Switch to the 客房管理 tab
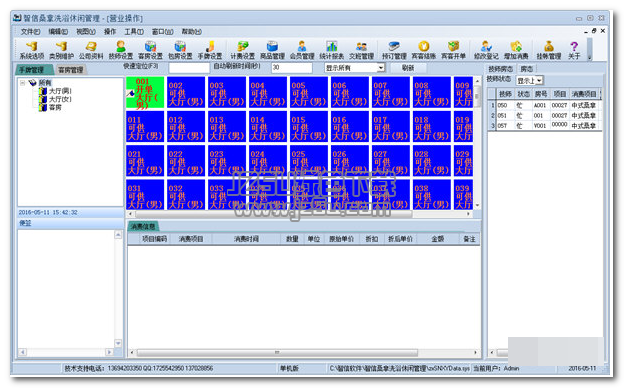Screen dimensions: 624x388 click(70, 70)
